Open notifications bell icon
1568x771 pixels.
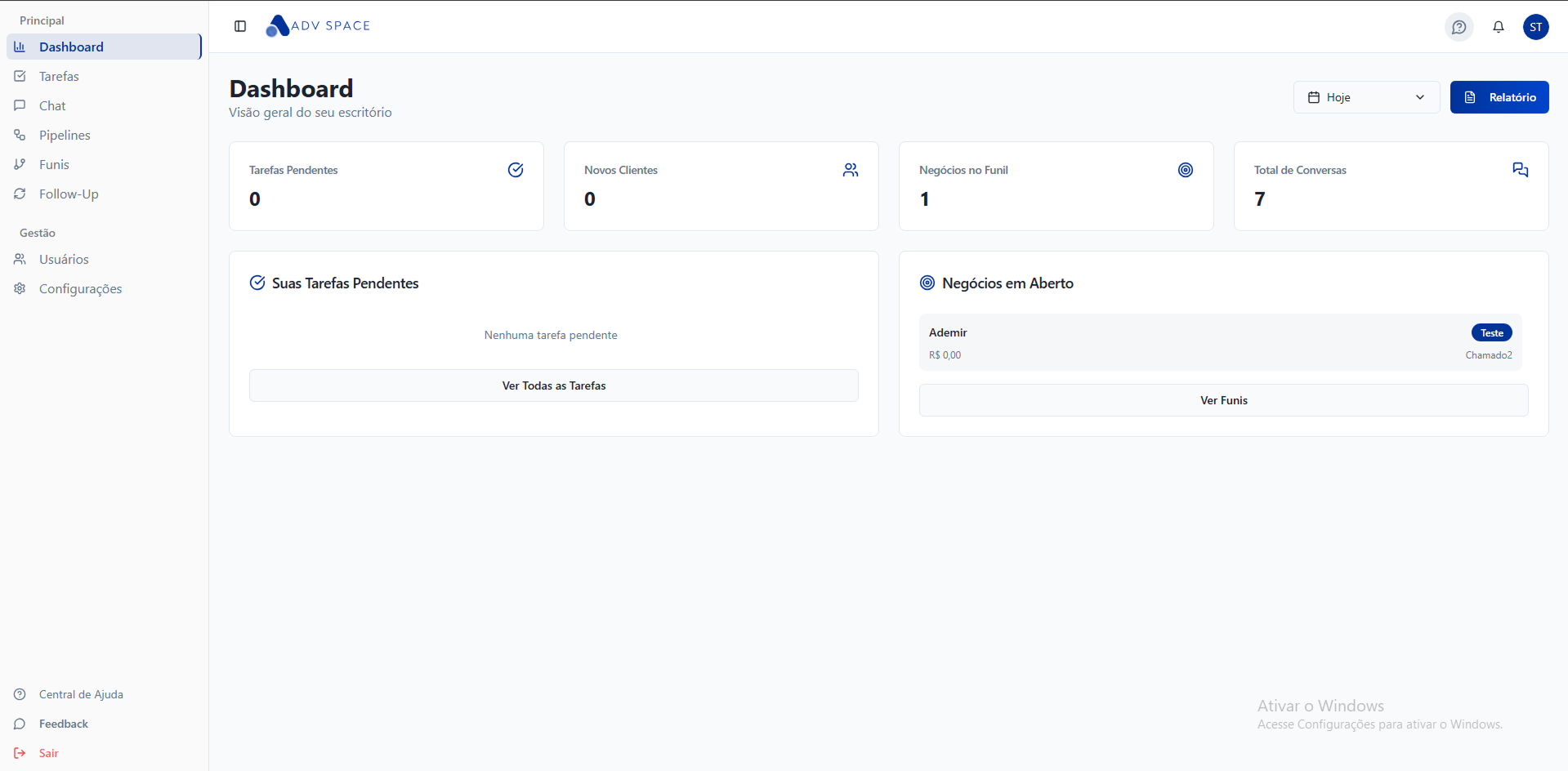(1499, 27)
